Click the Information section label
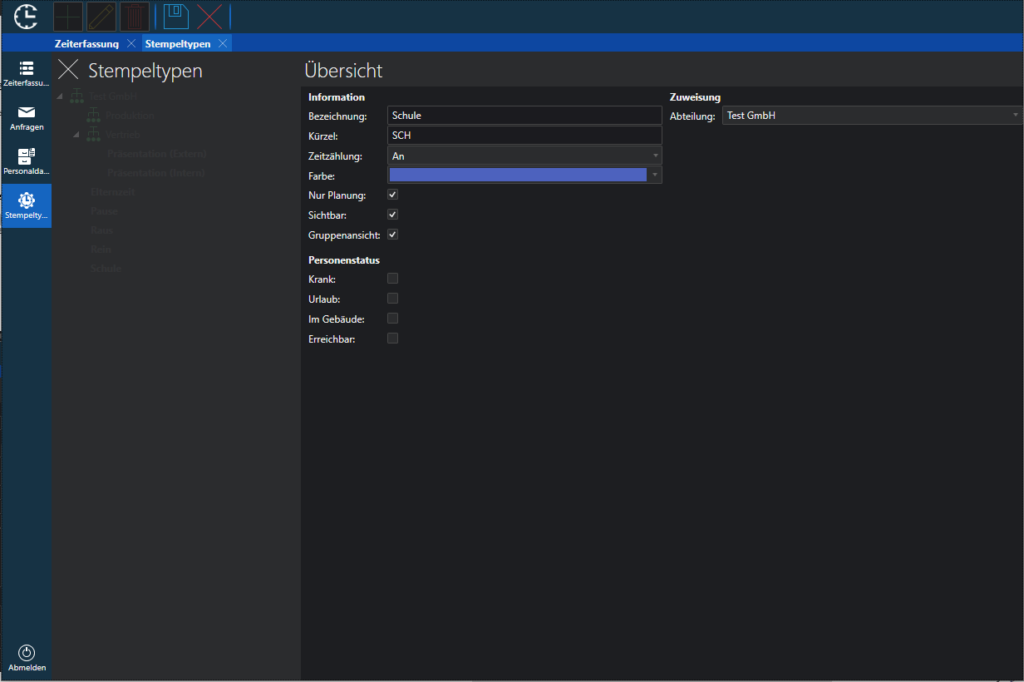The width and height of the screenshot is (1024, 682). [336, 97]
